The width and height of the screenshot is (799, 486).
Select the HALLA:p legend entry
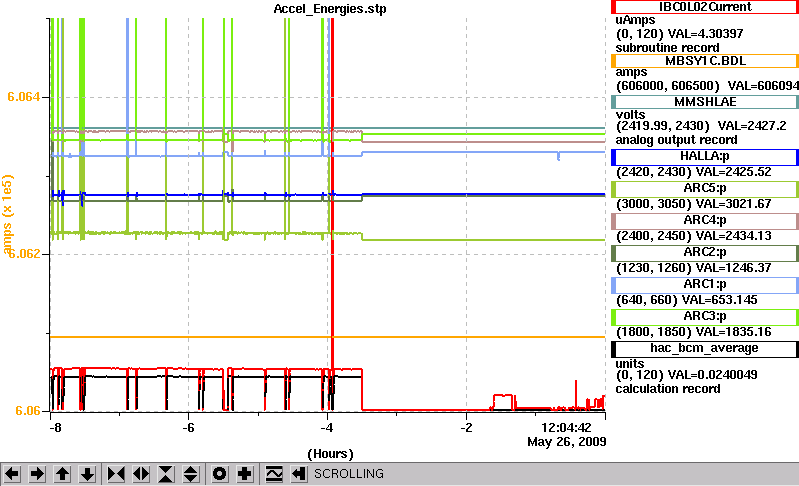tap(705, 156)
